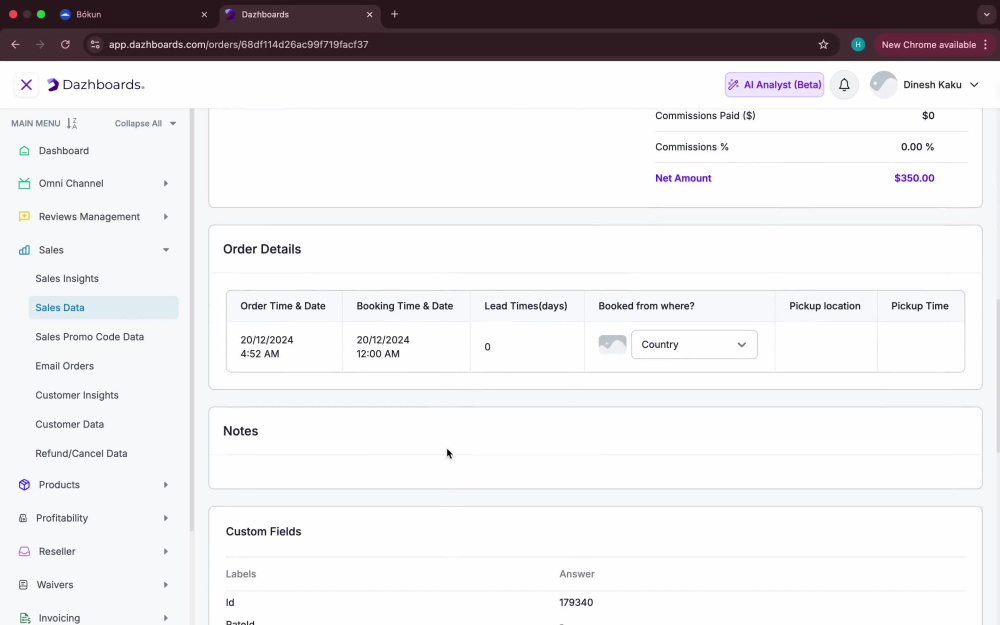Image resolution: width=1000 pixels, height=625 pixels.
Task: Open Sales Promo Code Data
Action: [89, 337]
